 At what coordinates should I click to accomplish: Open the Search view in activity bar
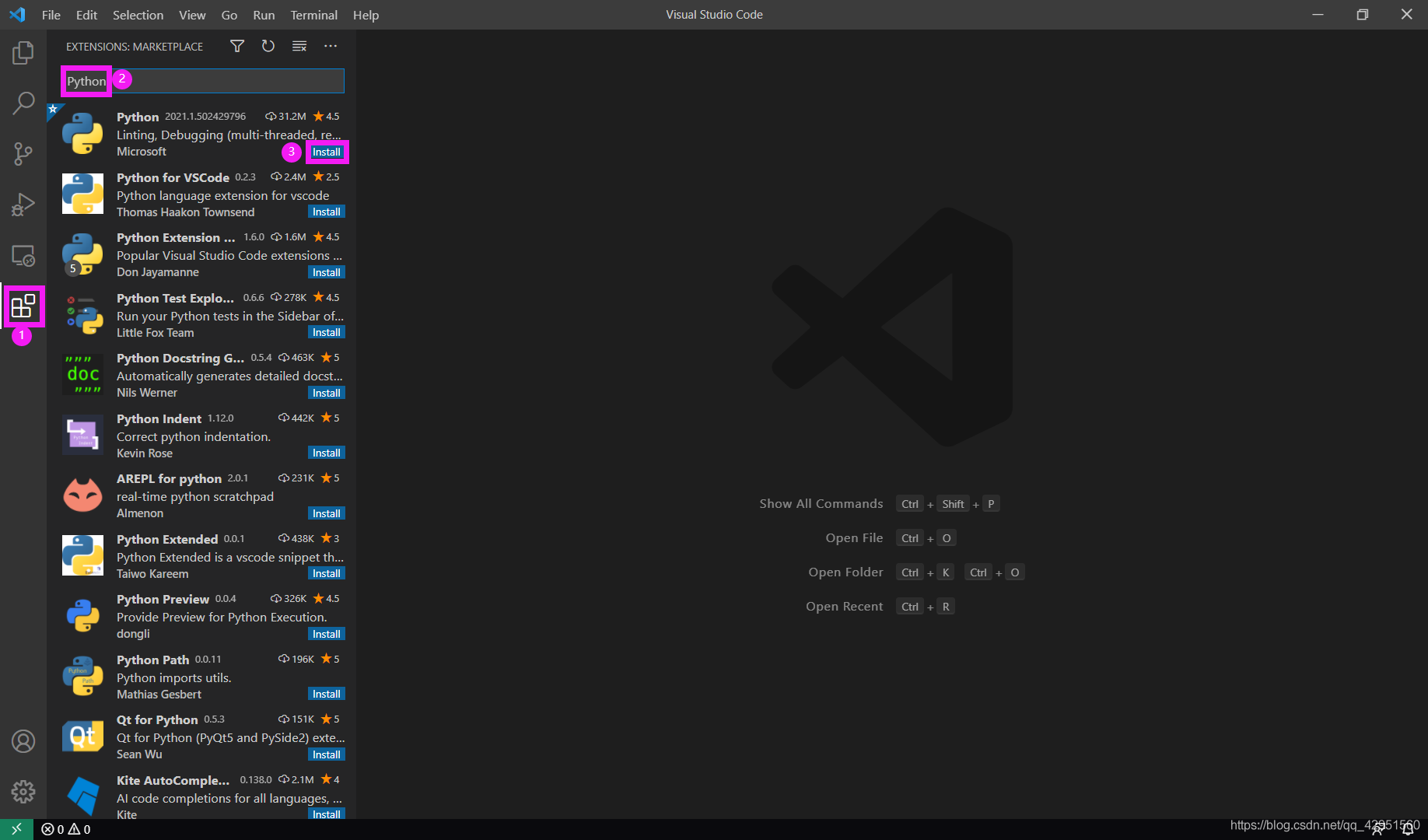tap(23, 103)
